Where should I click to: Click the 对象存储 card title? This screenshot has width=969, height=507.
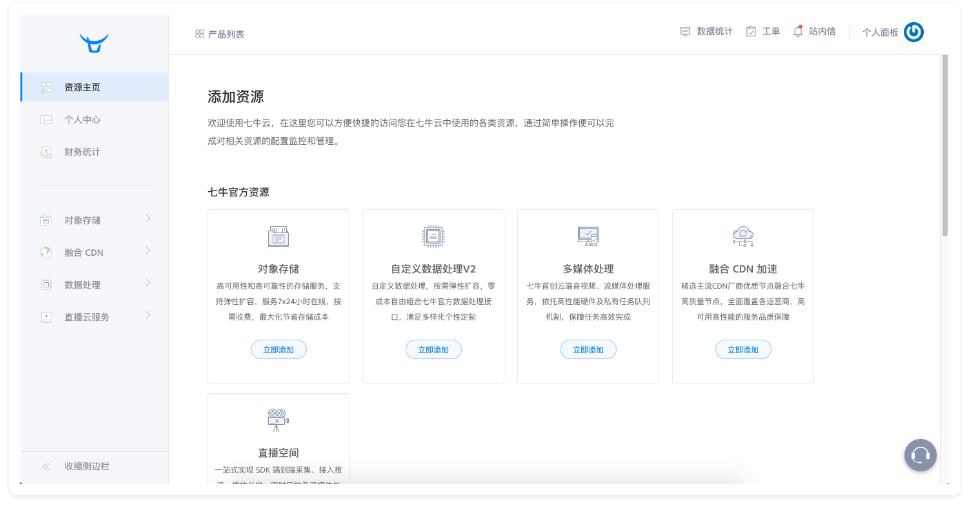pos(279,268)
